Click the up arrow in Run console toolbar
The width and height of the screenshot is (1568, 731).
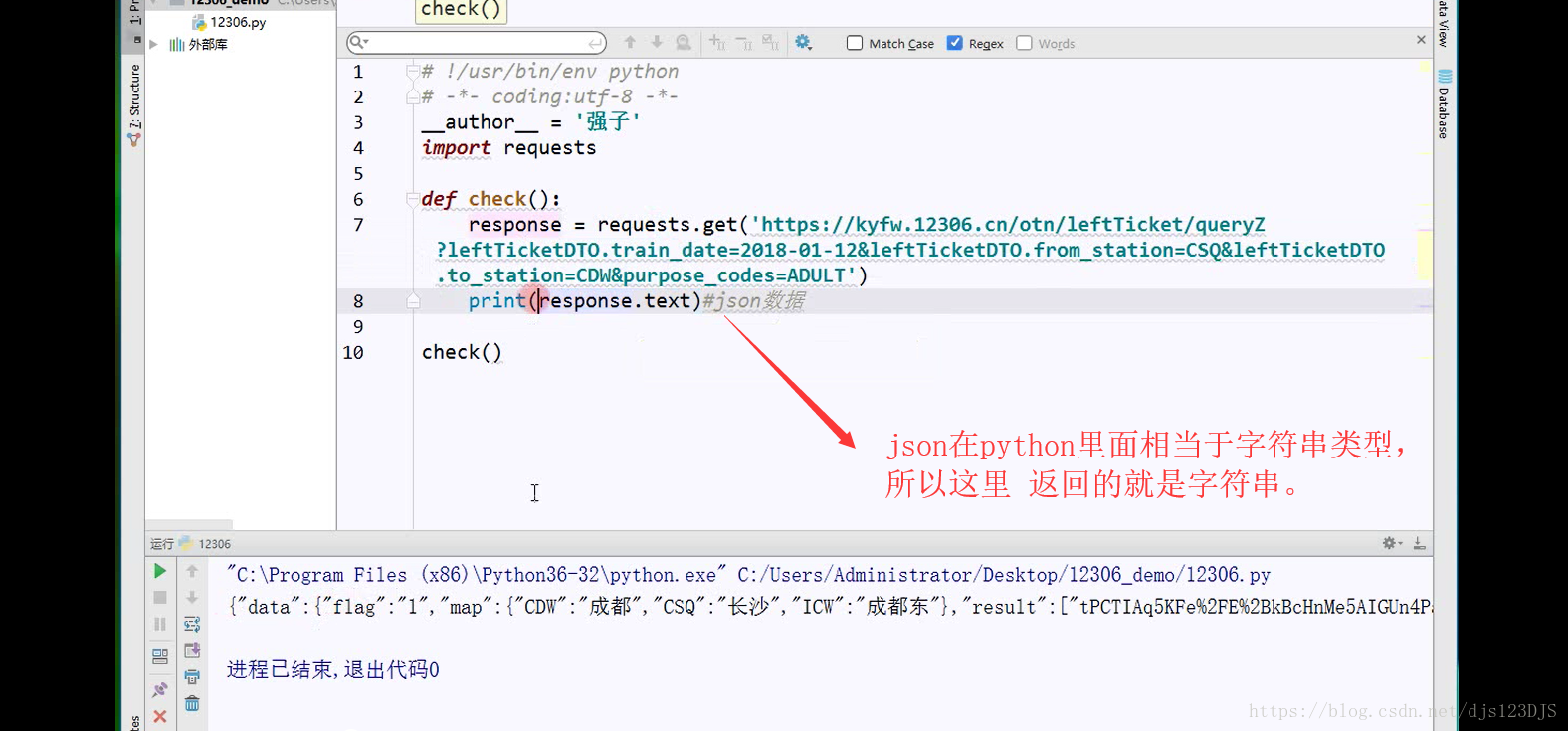click(x=192, y=571)
